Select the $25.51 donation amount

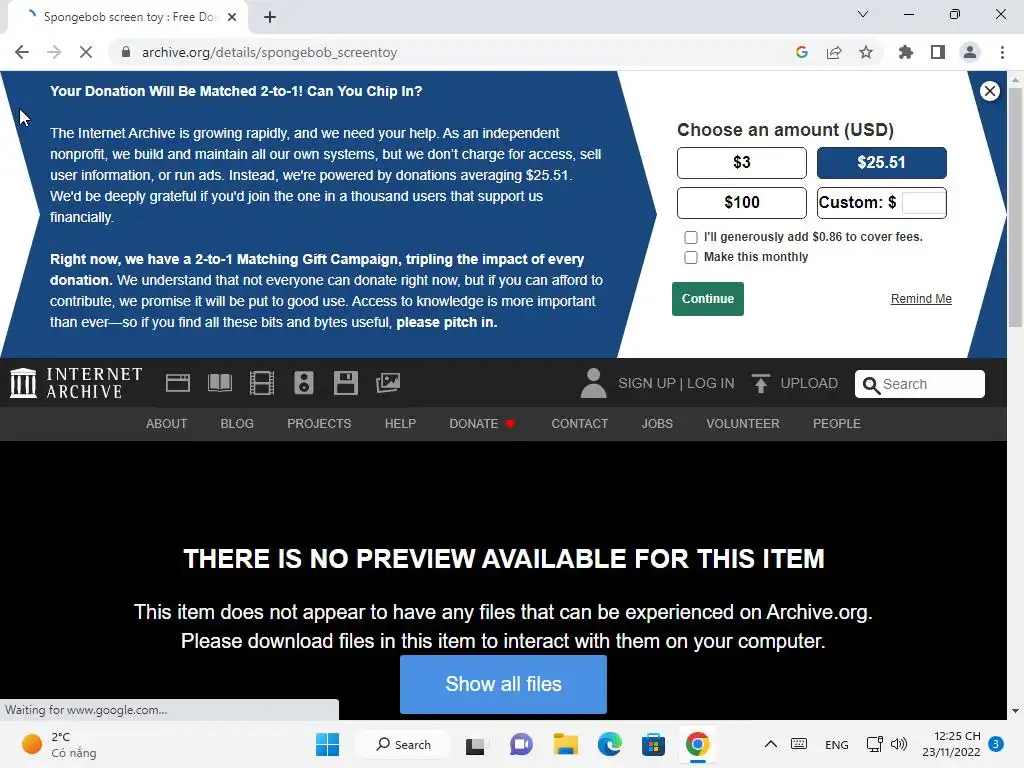(x=882, y=163)
